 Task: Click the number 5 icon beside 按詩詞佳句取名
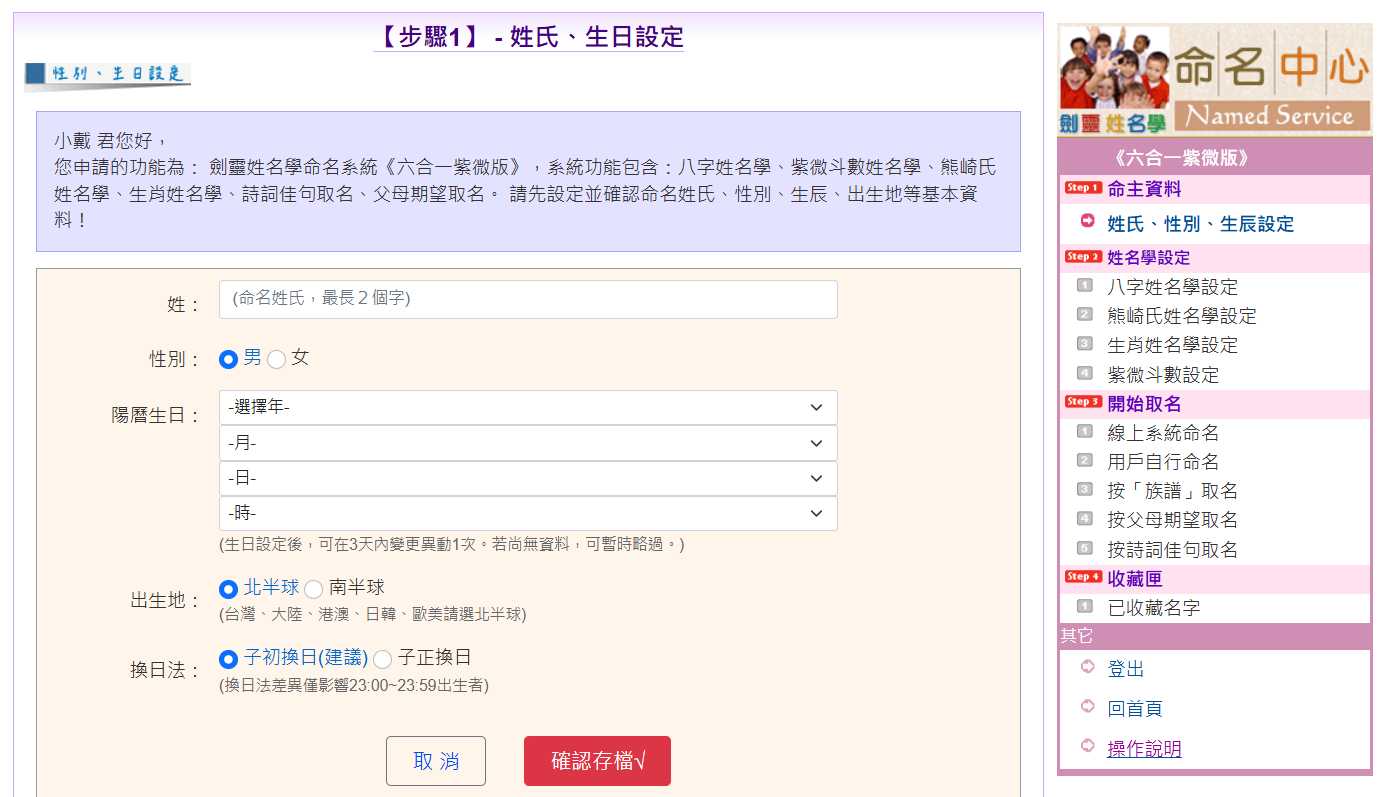point(1085,548)
